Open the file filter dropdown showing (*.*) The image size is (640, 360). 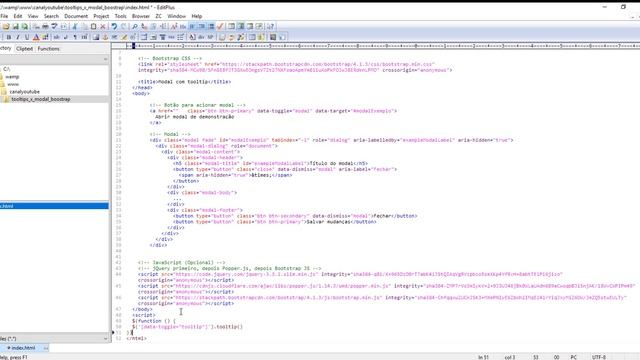tap(105, 338)
